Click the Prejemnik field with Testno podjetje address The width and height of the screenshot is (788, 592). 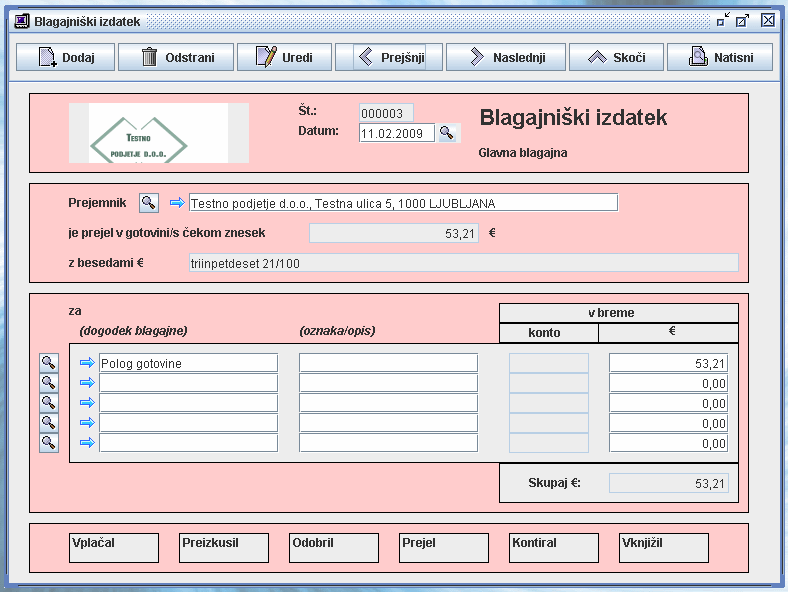pyautogui.click(x=403, y=203)
